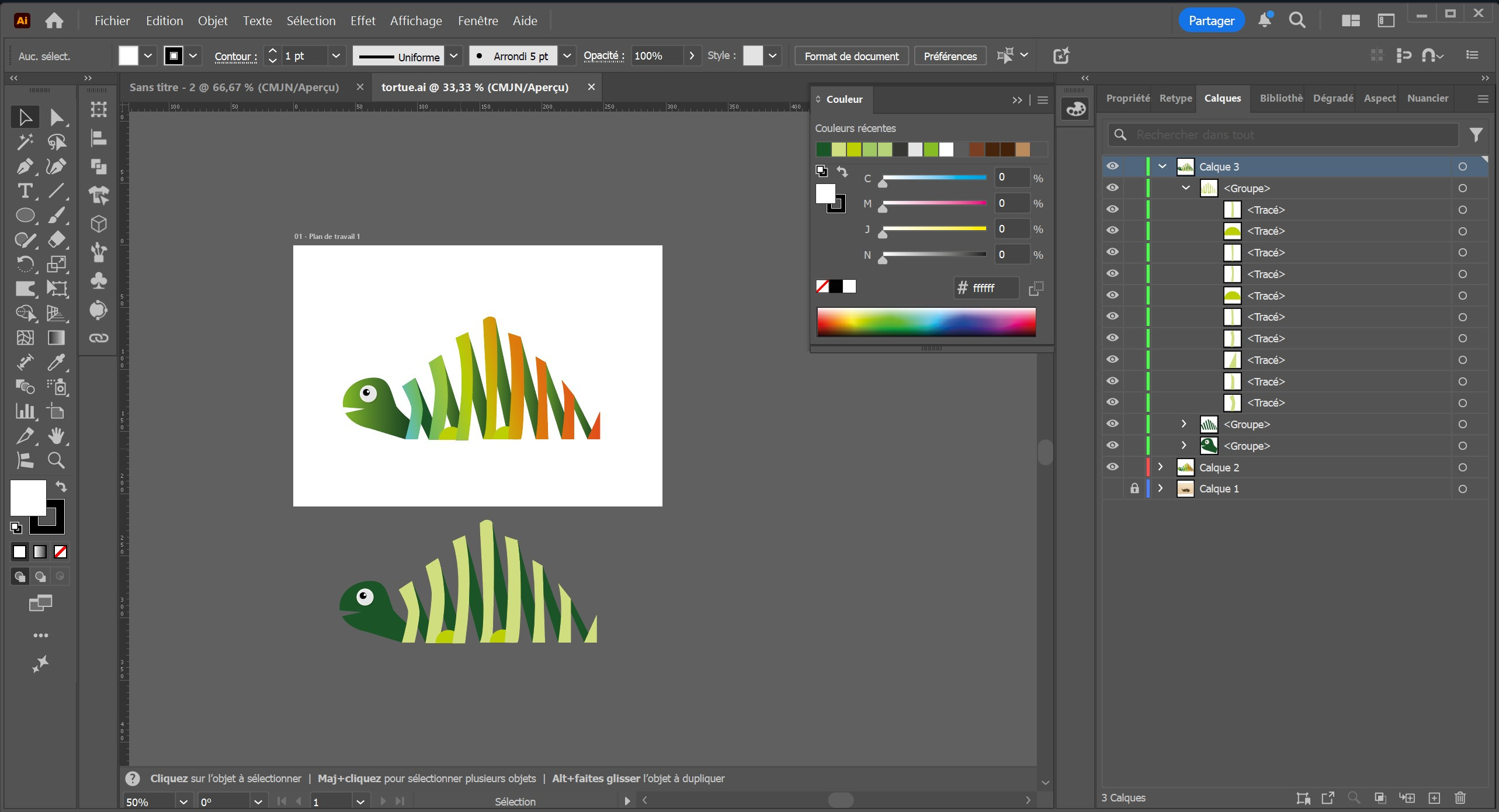Image resolution: width=1499 pixels, height=812 pixels.
Task: Unlock the Calque 1 layer
Action: 1134,489
